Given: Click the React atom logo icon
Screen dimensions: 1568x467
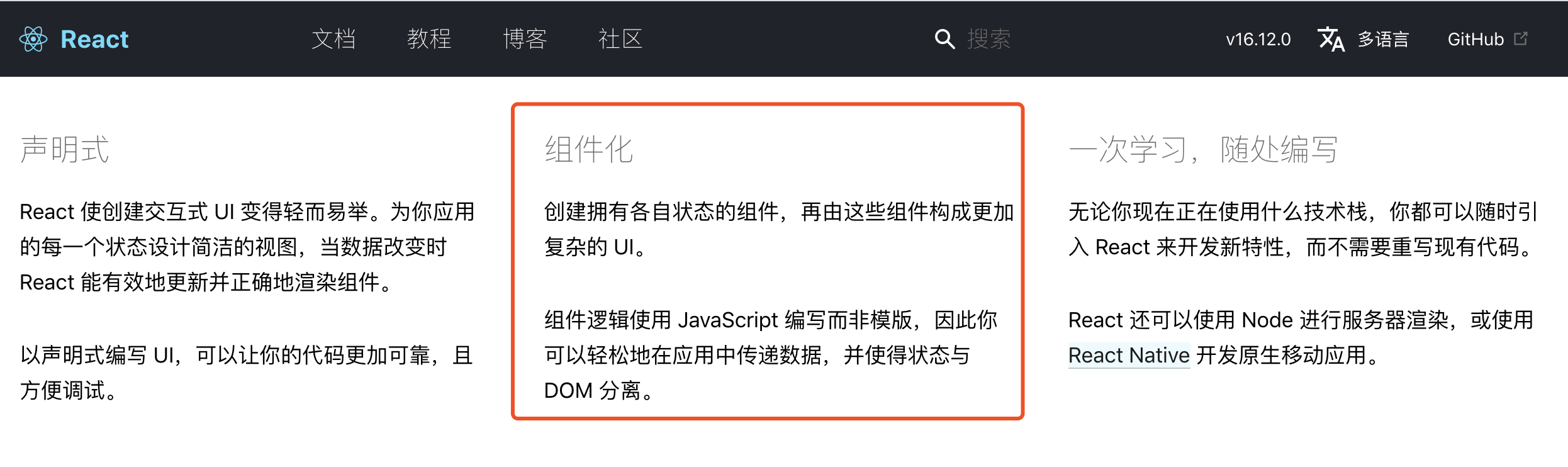Looking at the screenshot, I should (33, 39).
